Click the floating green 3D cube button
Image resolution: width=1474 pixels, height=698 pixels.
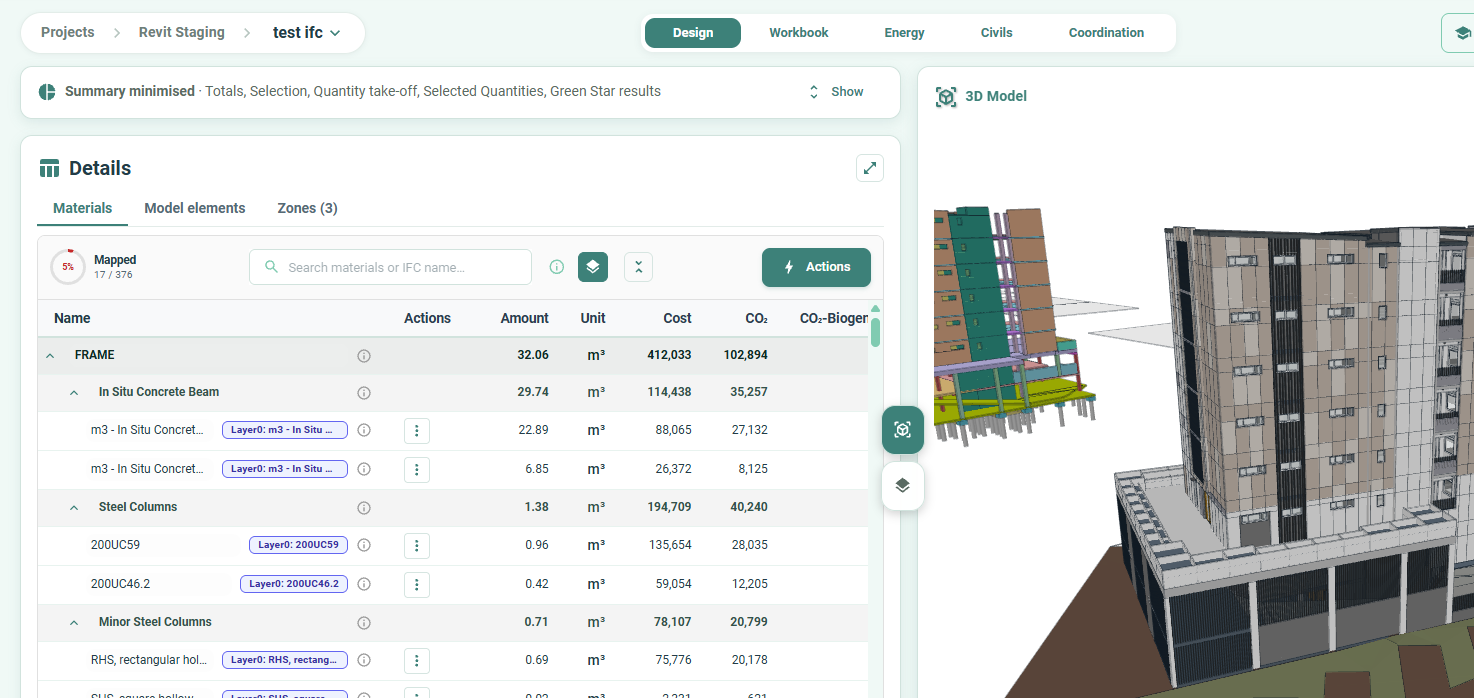click(903, 430)
